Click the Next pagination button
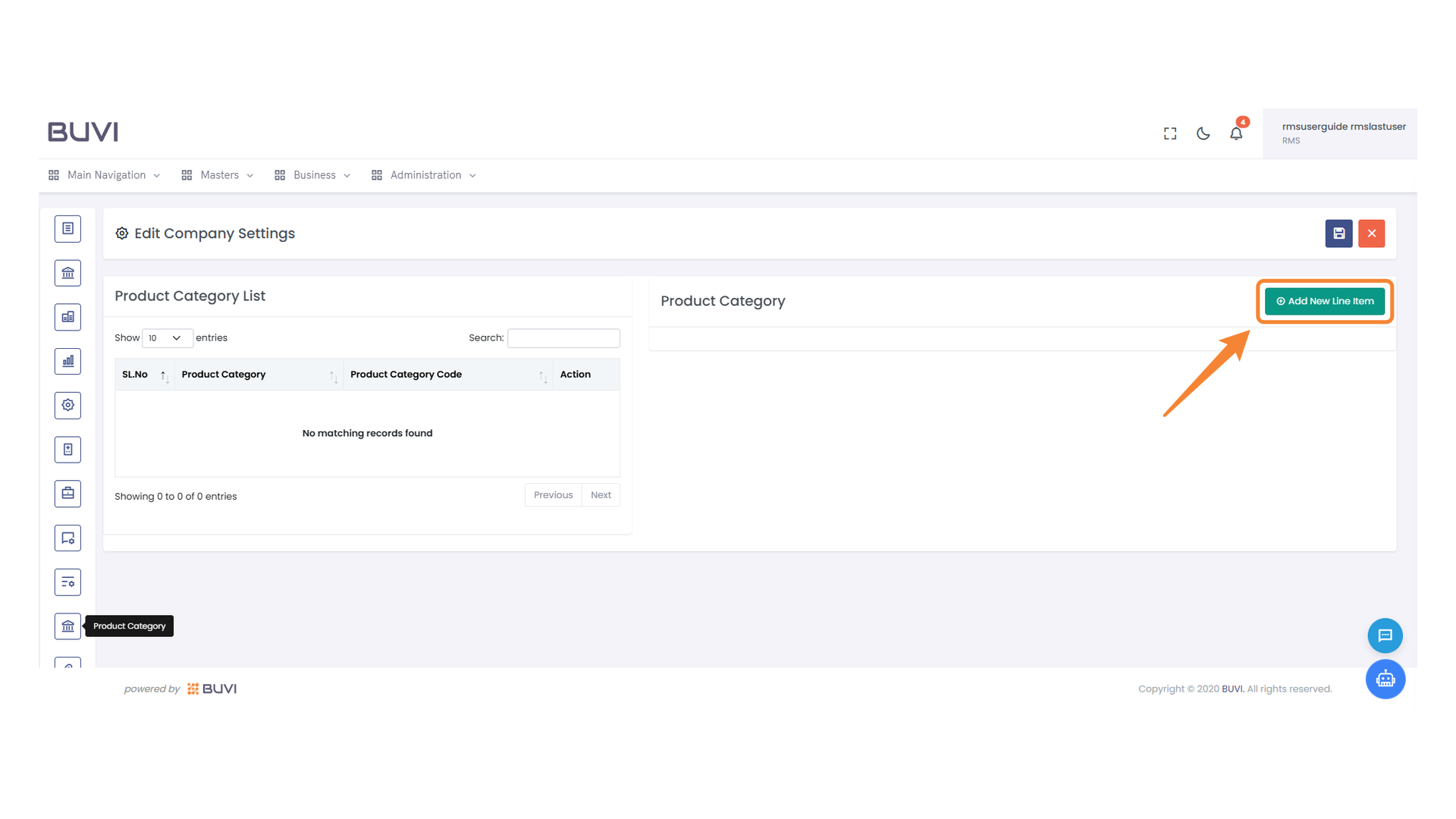 click(x=601, y=495)
